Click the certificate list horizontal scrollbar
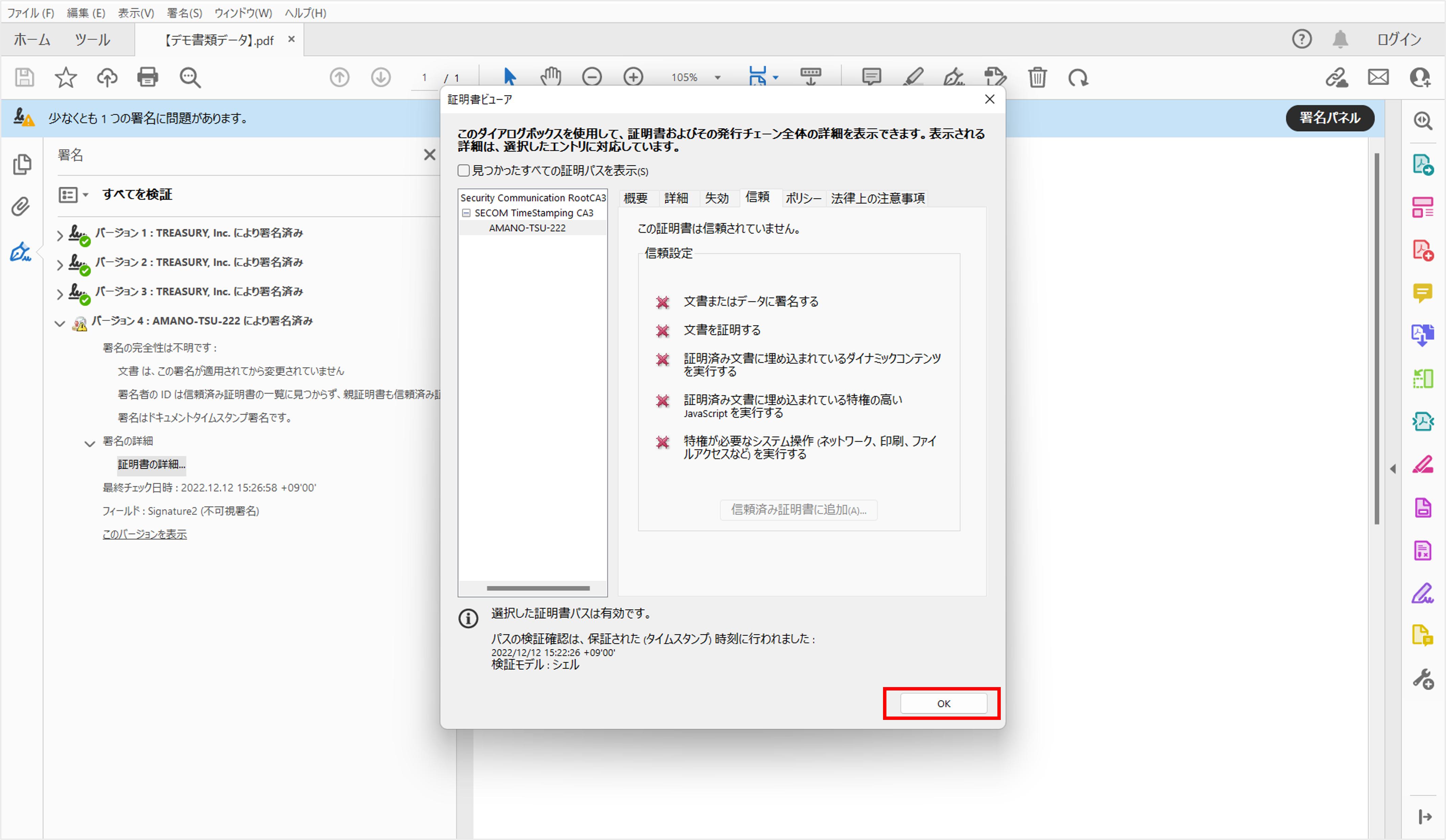 [538, 588]
